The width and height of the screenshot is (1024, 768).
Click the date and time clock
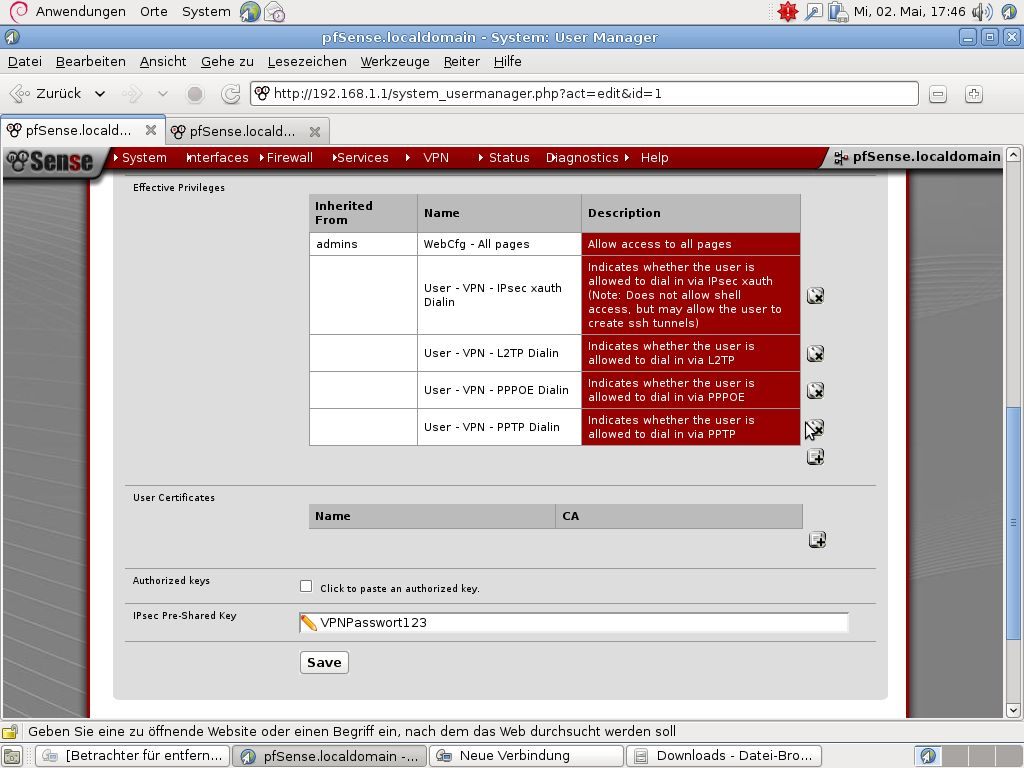click(x=910, y=12)
